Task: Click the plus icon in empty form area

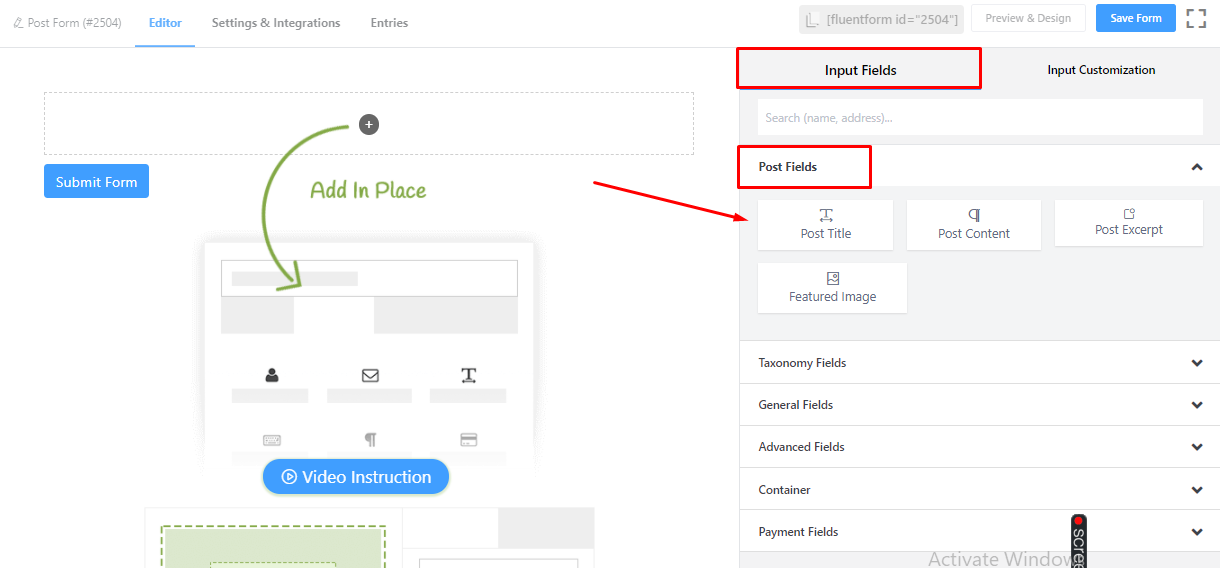Action: click(x=369, y=125)
